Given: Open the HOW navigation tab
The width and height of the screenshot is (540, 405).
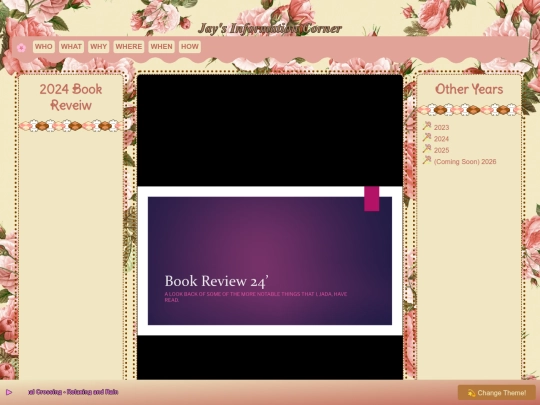Looking at the screenshot, I should (x=190, y=46).
